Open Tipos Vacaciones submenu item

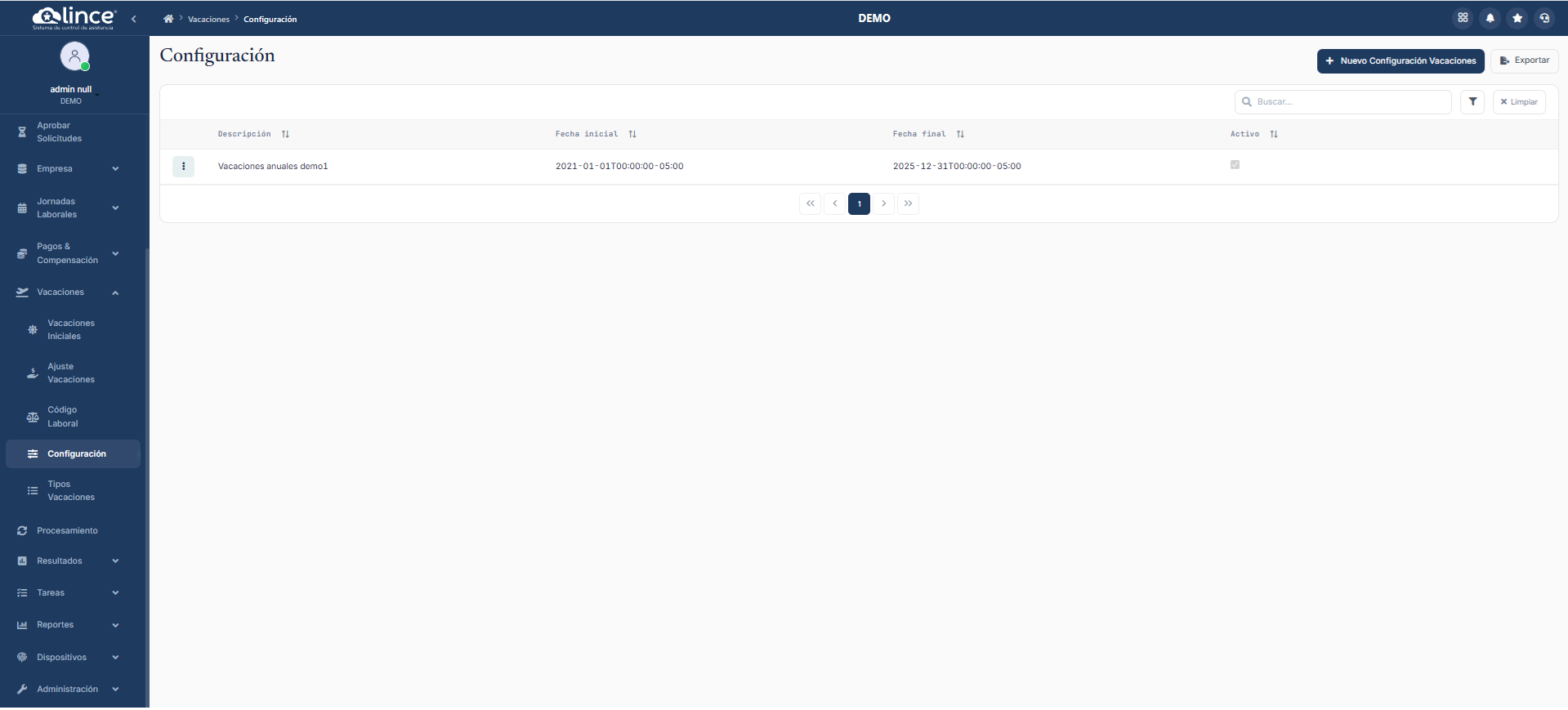tap(71, 491)
